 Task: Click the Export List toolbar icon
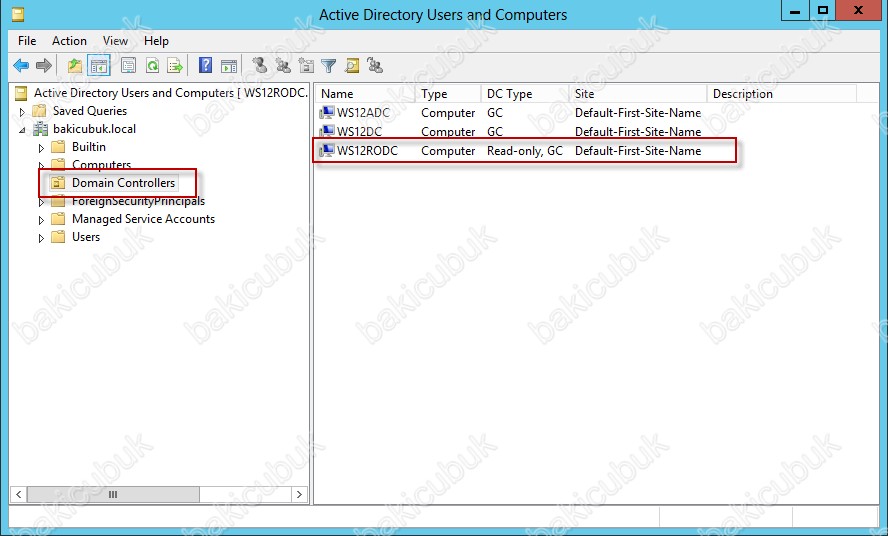tap(176, 66)
